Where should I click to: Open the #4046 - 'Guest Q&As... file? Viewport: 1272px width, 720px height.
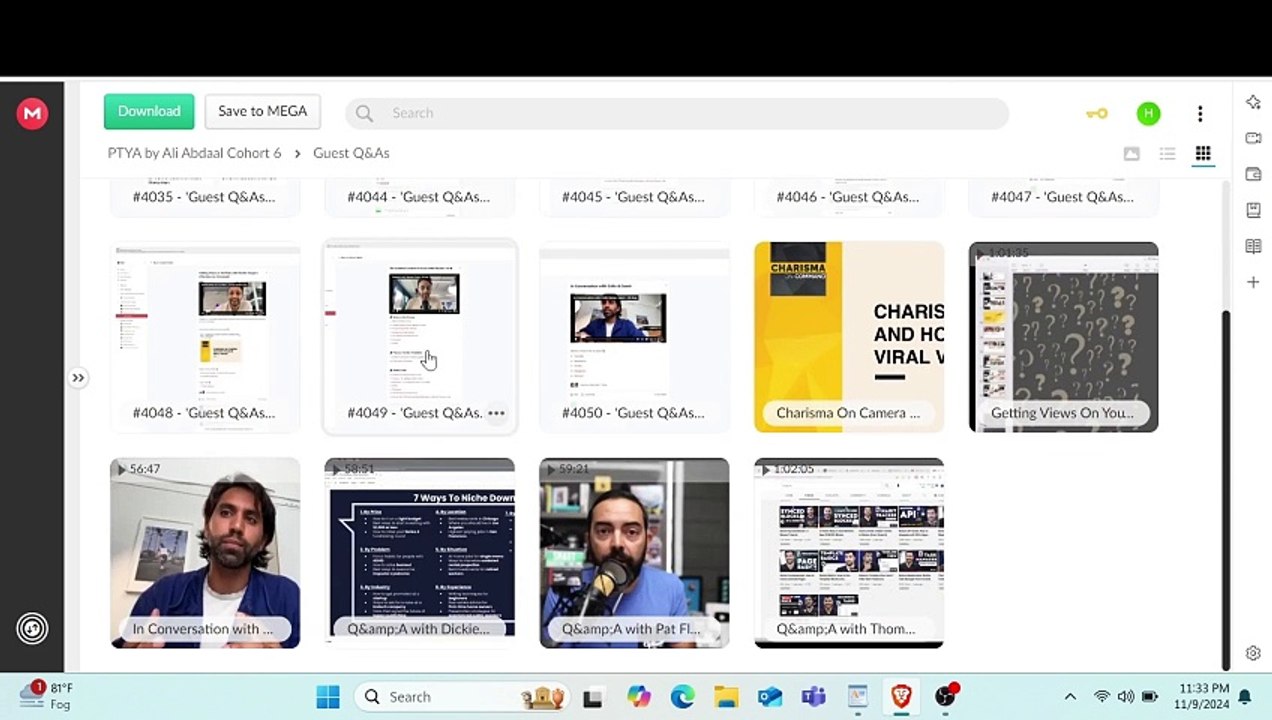848,197
